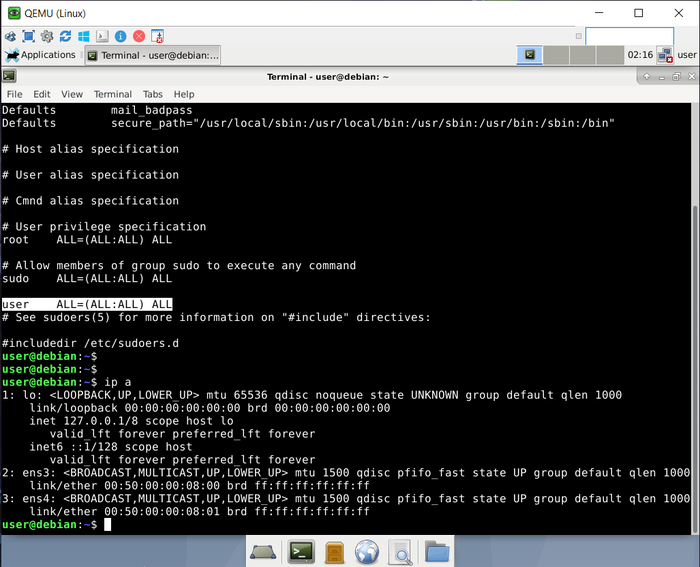
Task: Click the 'Defaults mail_badpass' line
Action: coord(97,110)
